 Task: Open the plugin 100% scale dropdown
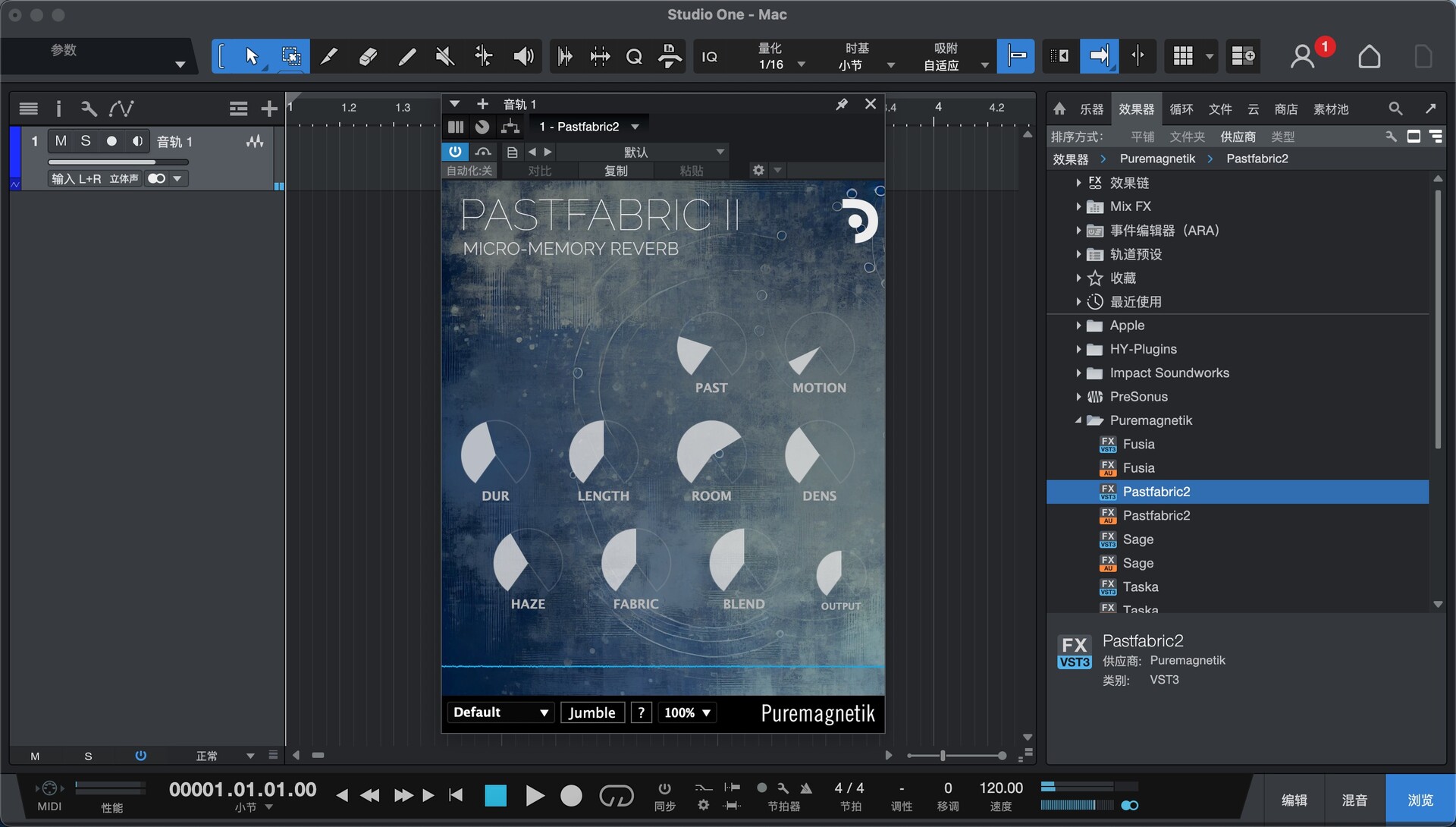[x=687, y=712]
